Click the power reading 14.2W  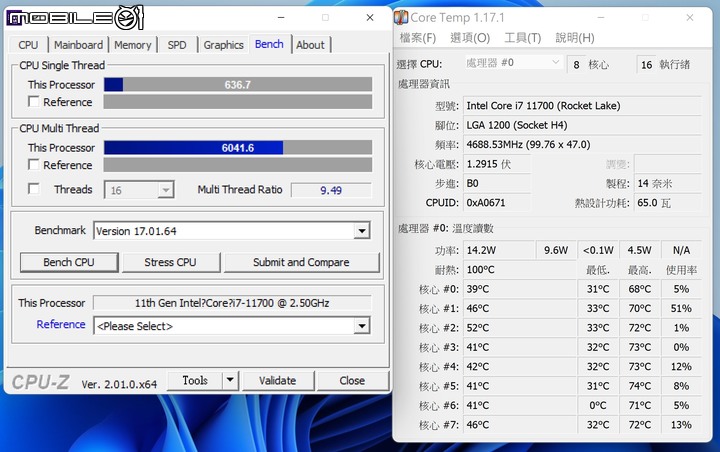tap(499, 250)
